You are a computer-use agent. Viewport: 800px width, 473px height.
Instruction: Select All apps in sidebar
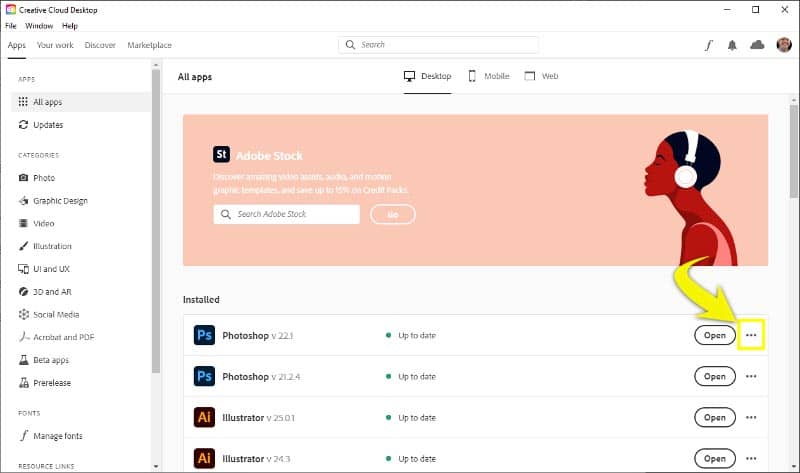click(81, 102)
